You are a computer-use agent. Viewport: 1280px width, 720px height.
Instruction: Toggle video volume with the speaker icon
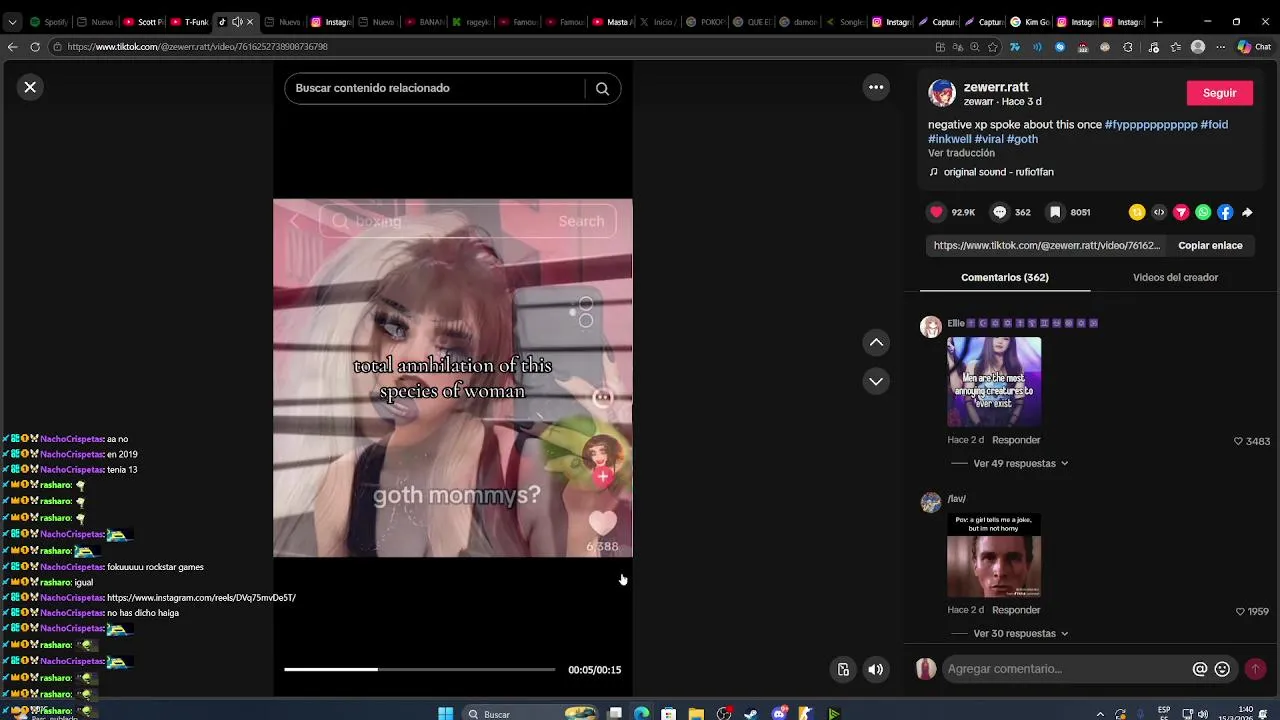[x=876, y=670]
